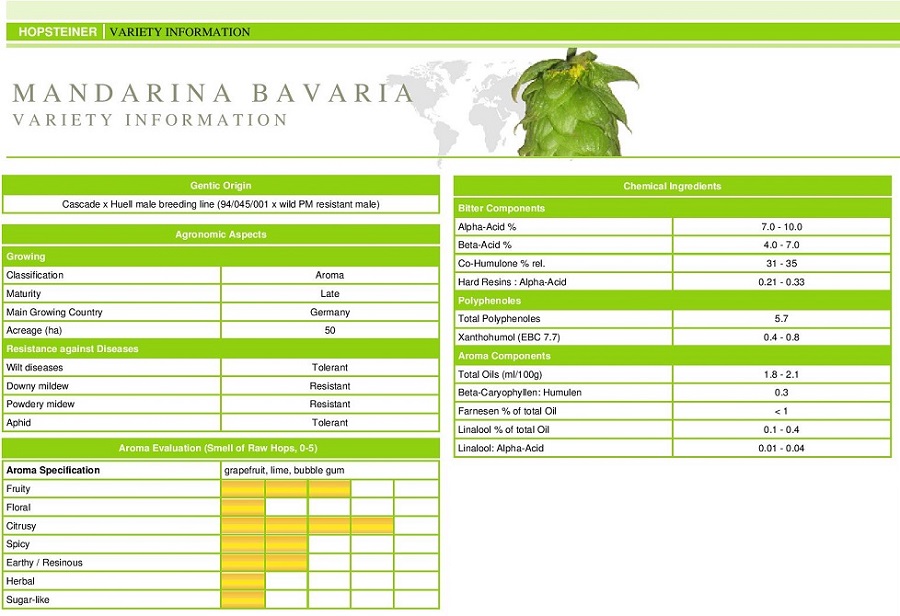Click the value '31 - 35'
Screen dimensions: 900x616
781,264
